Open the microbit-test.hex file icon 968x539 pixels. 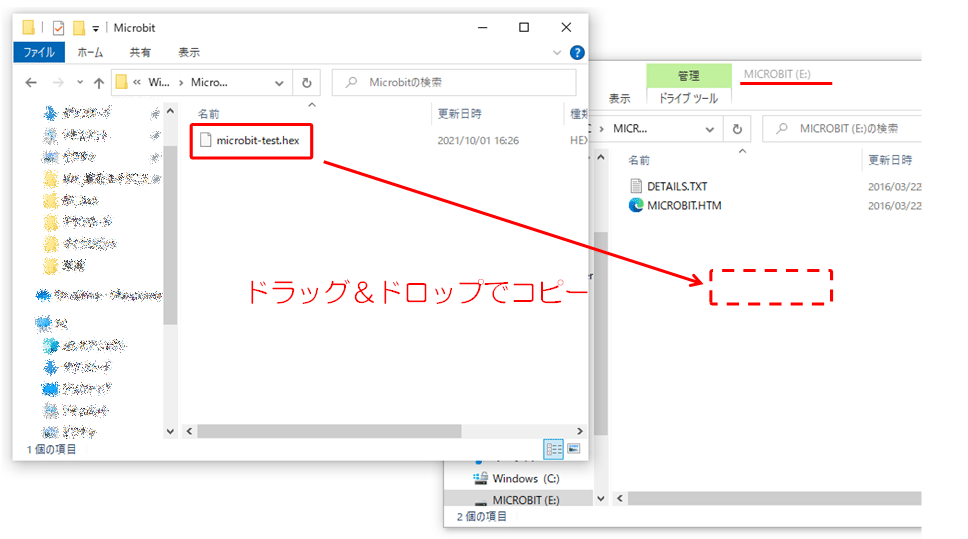(x=206, y=140)
